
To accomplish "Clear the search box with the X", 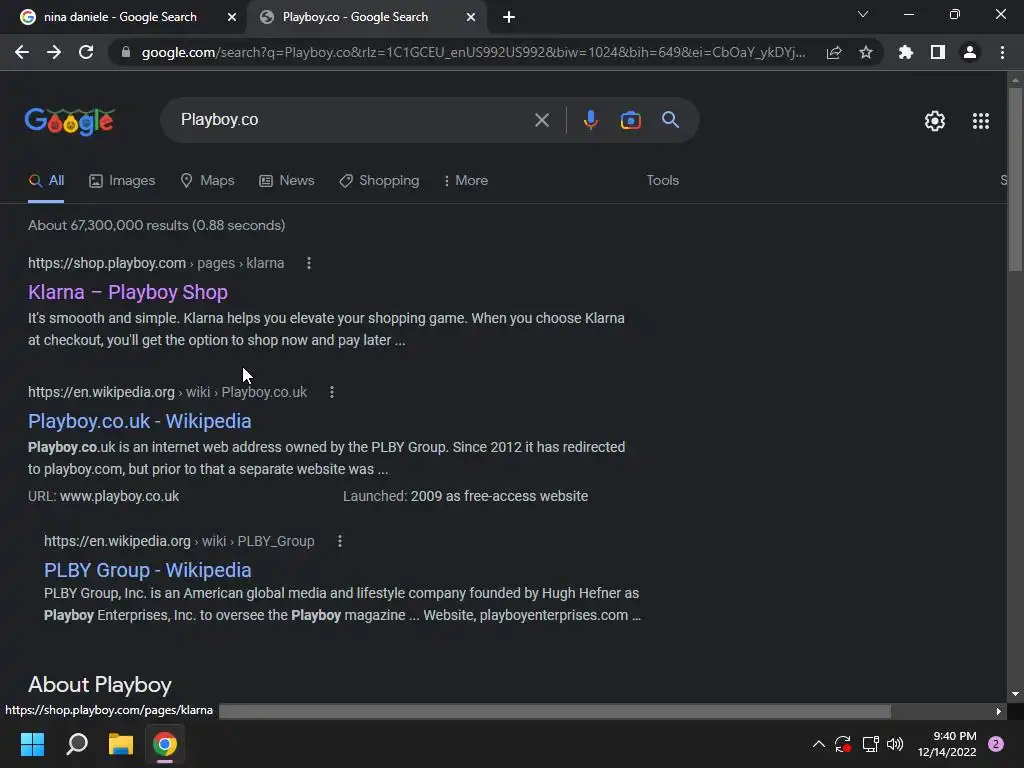I will click(541, 120).
